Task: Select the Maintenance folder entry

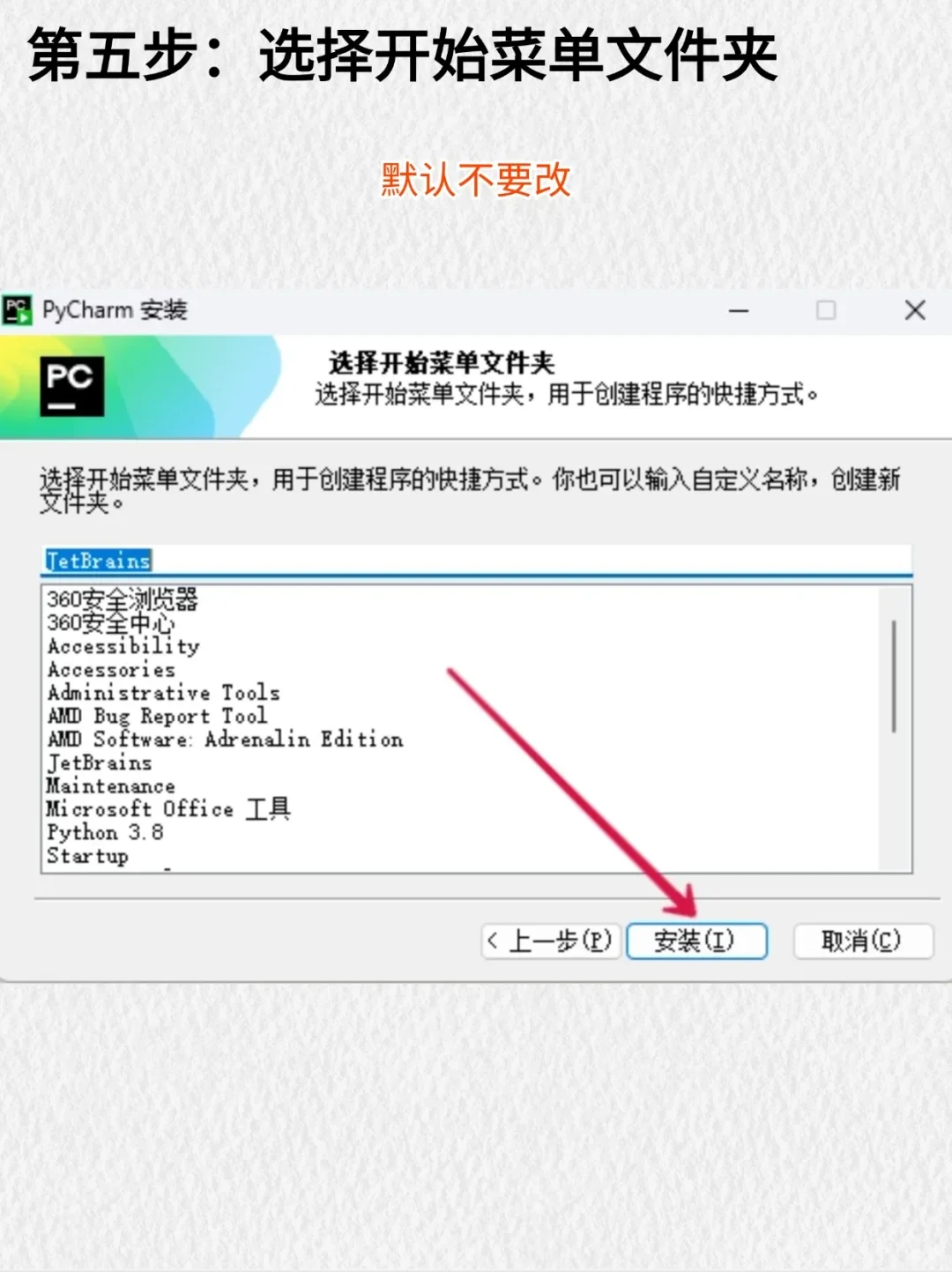Action: pos(111,785)
